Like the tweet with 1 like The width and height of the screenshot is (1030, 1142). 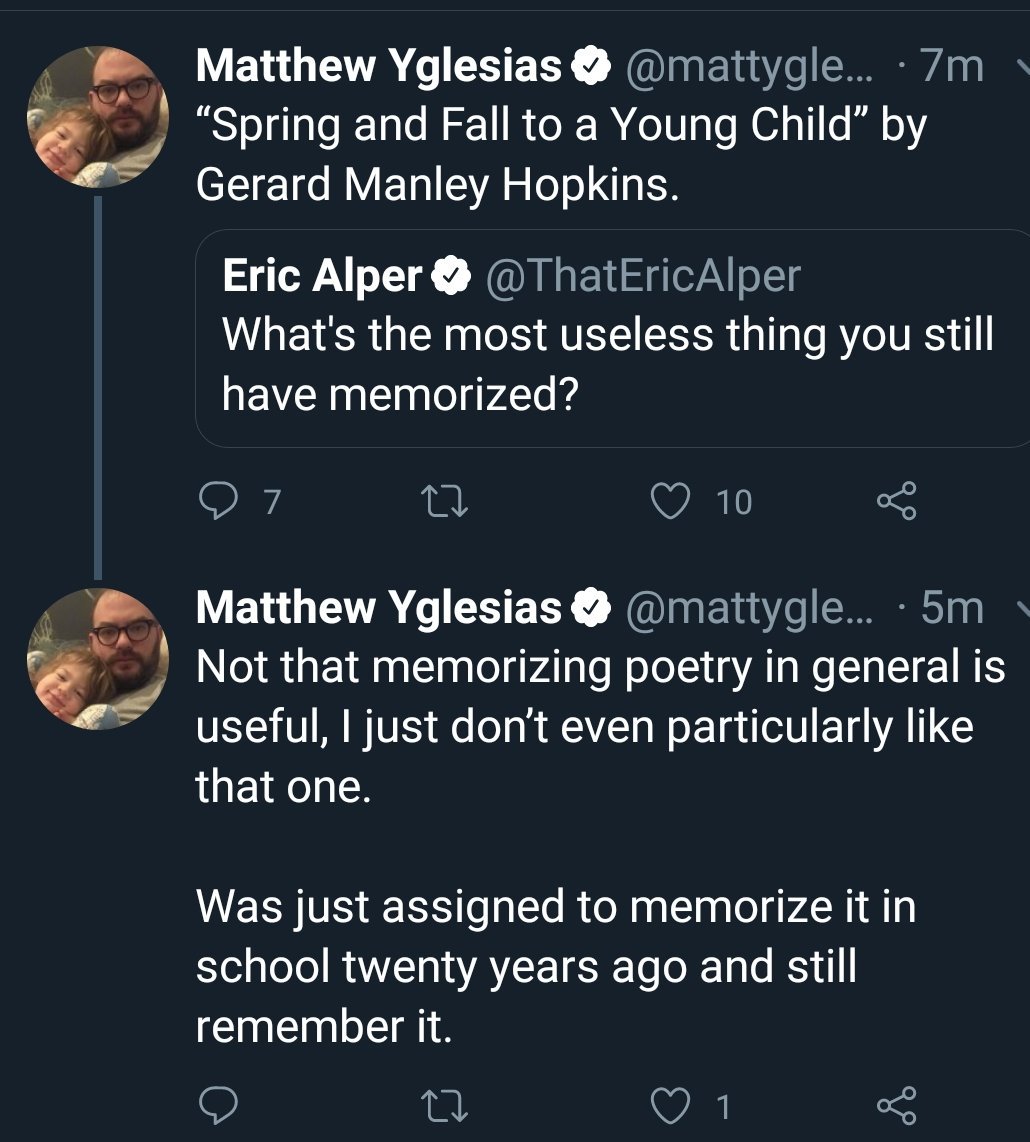pos(669,1106)
